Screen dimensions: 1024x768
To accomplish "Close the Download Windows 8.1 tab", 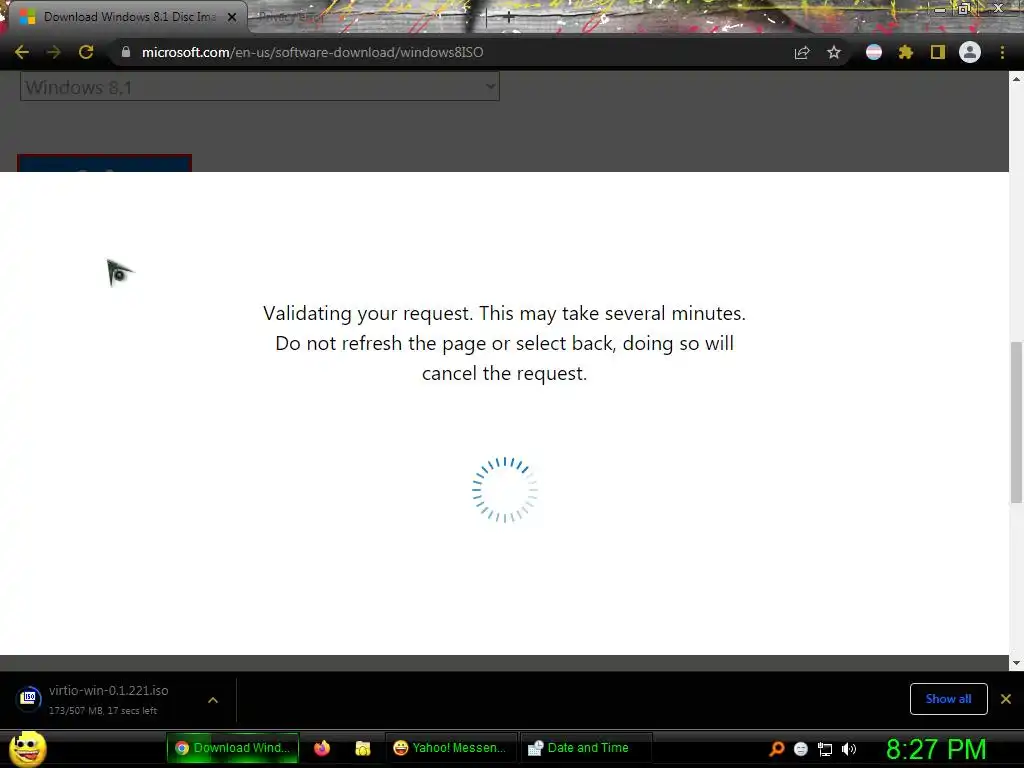I will 232,18.
